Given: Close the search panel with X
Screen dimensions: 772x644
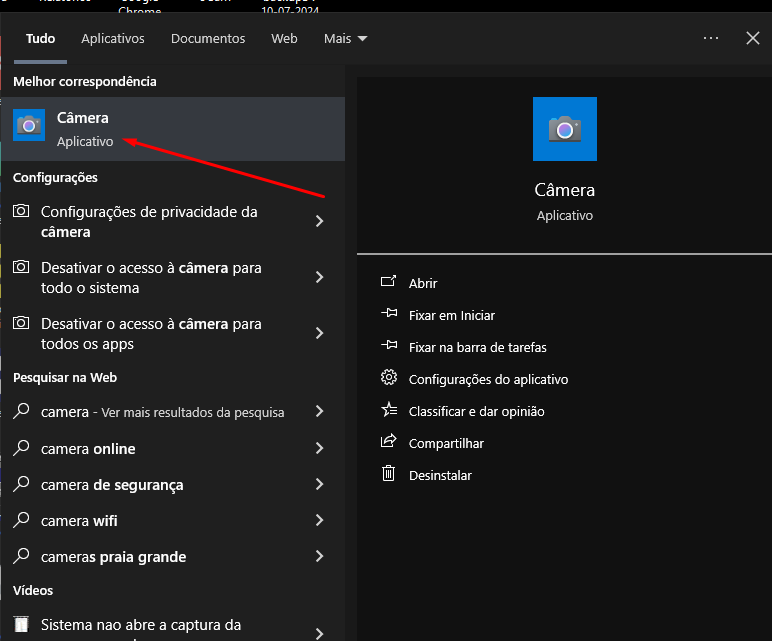Looking at the screenshot, I should click(753, 38).
